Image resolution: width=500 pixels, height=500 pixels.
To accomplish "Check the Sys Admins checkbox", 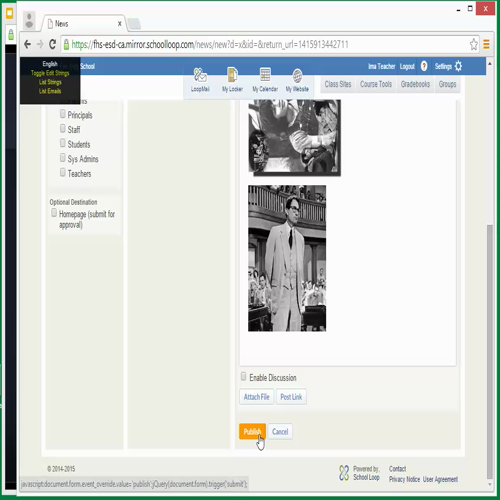I will point(63,158).
